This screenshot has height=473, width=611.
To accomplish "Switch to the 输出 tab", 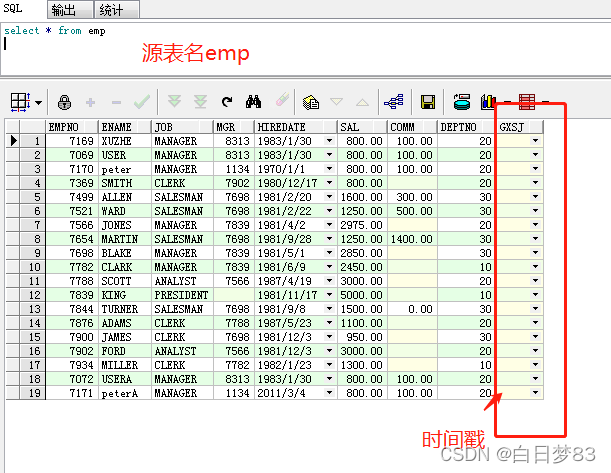I will (70, 10).
